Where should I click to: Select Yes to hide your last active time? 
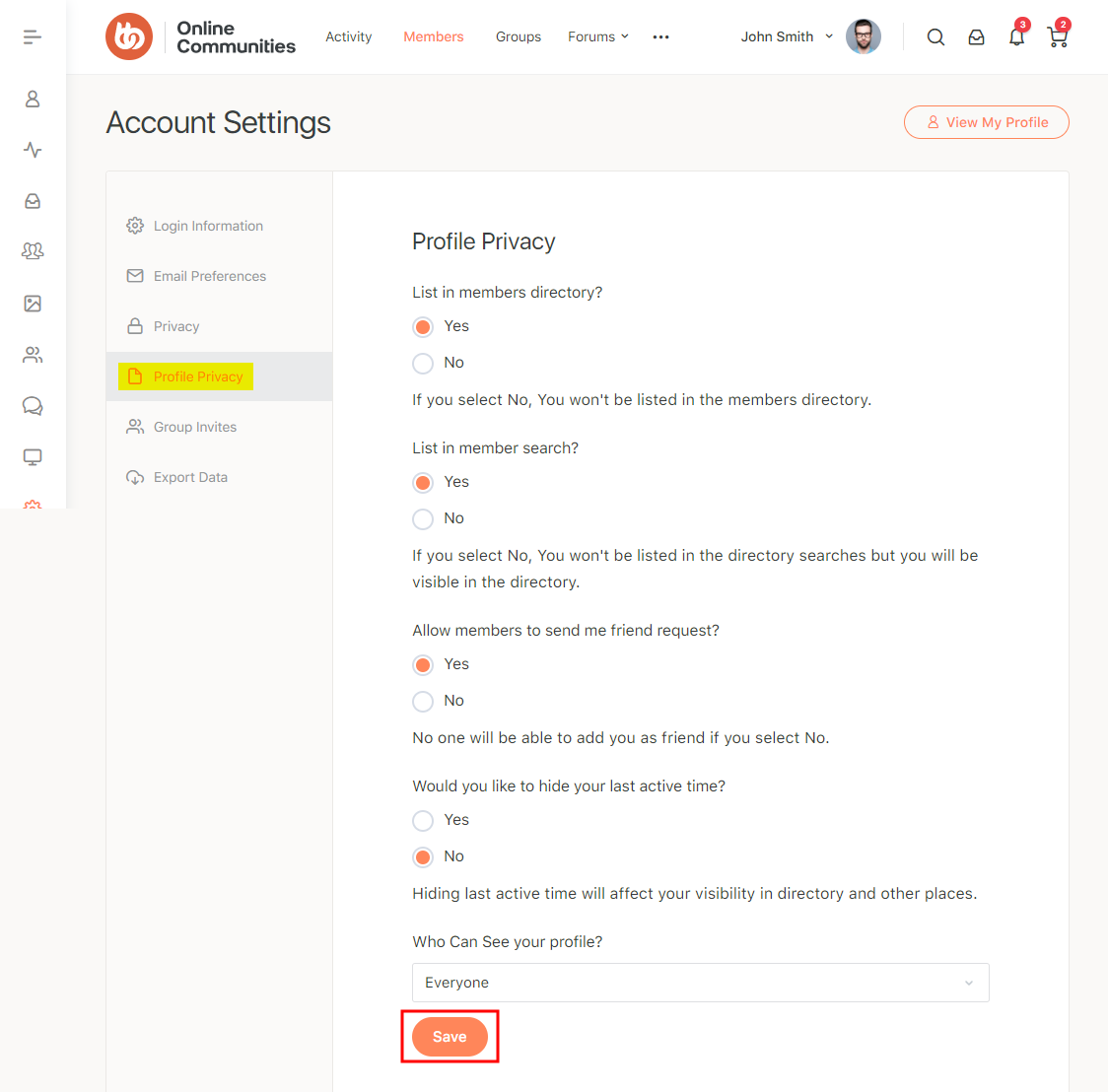pos(423,820)
